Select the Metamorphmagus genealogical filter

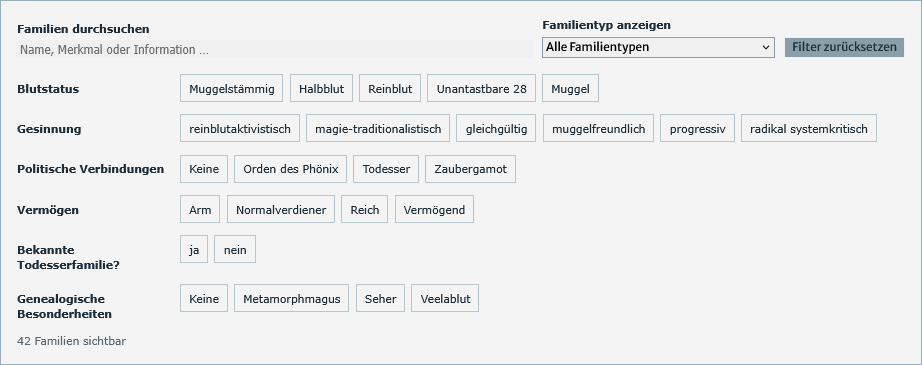click(x=292, y=299)
